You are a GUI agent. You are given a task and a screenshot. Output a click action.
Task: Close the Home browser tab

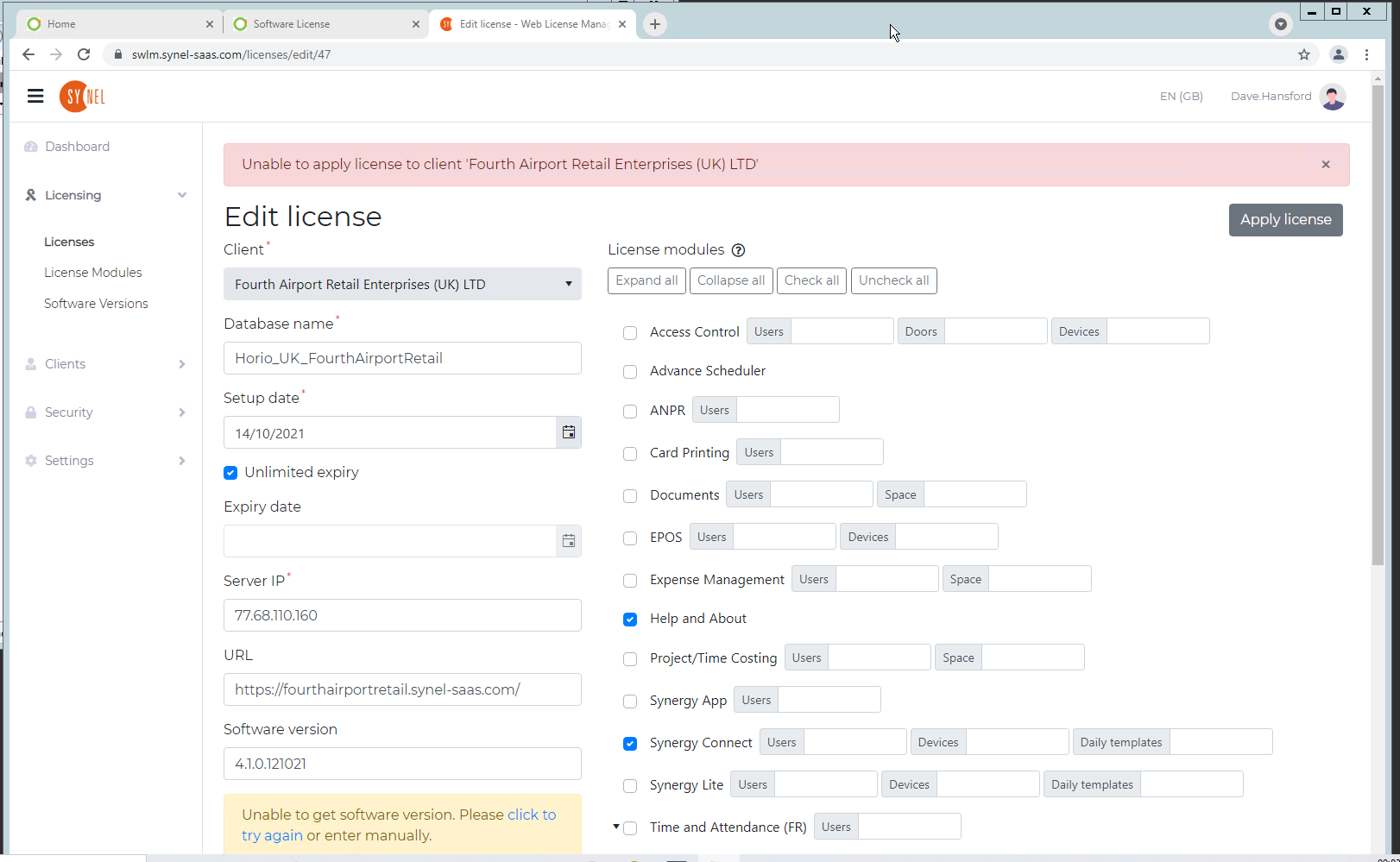(x=210, y=24)
